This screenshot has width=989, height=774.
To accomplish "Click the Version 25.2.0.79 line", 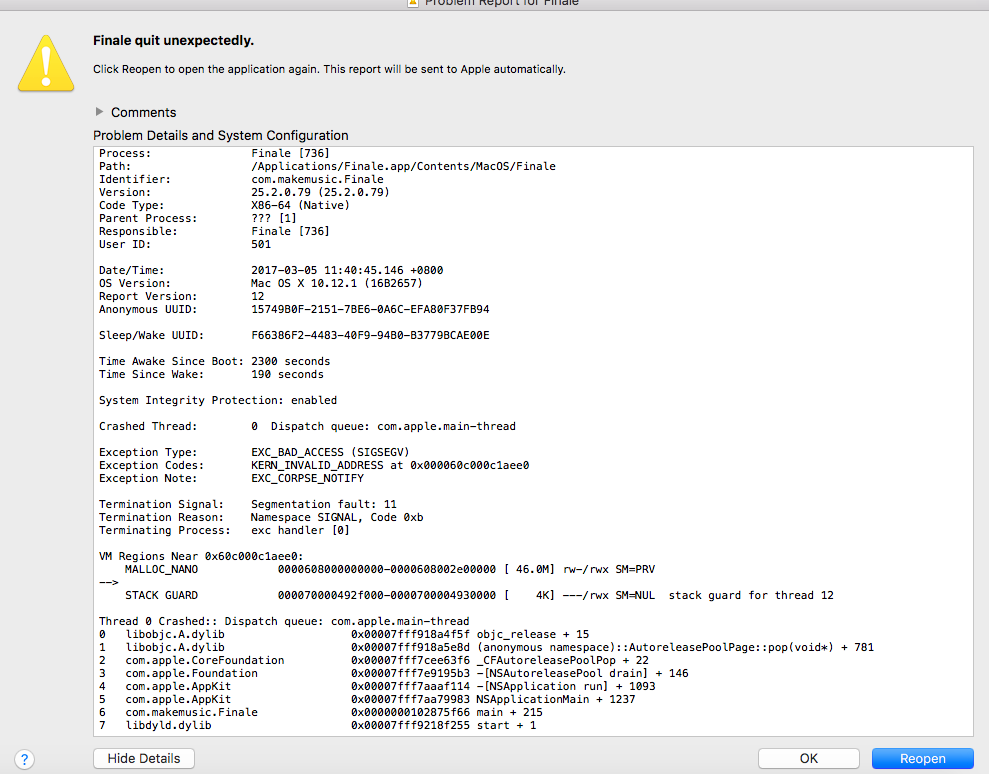I will click(x=319, y=192).
